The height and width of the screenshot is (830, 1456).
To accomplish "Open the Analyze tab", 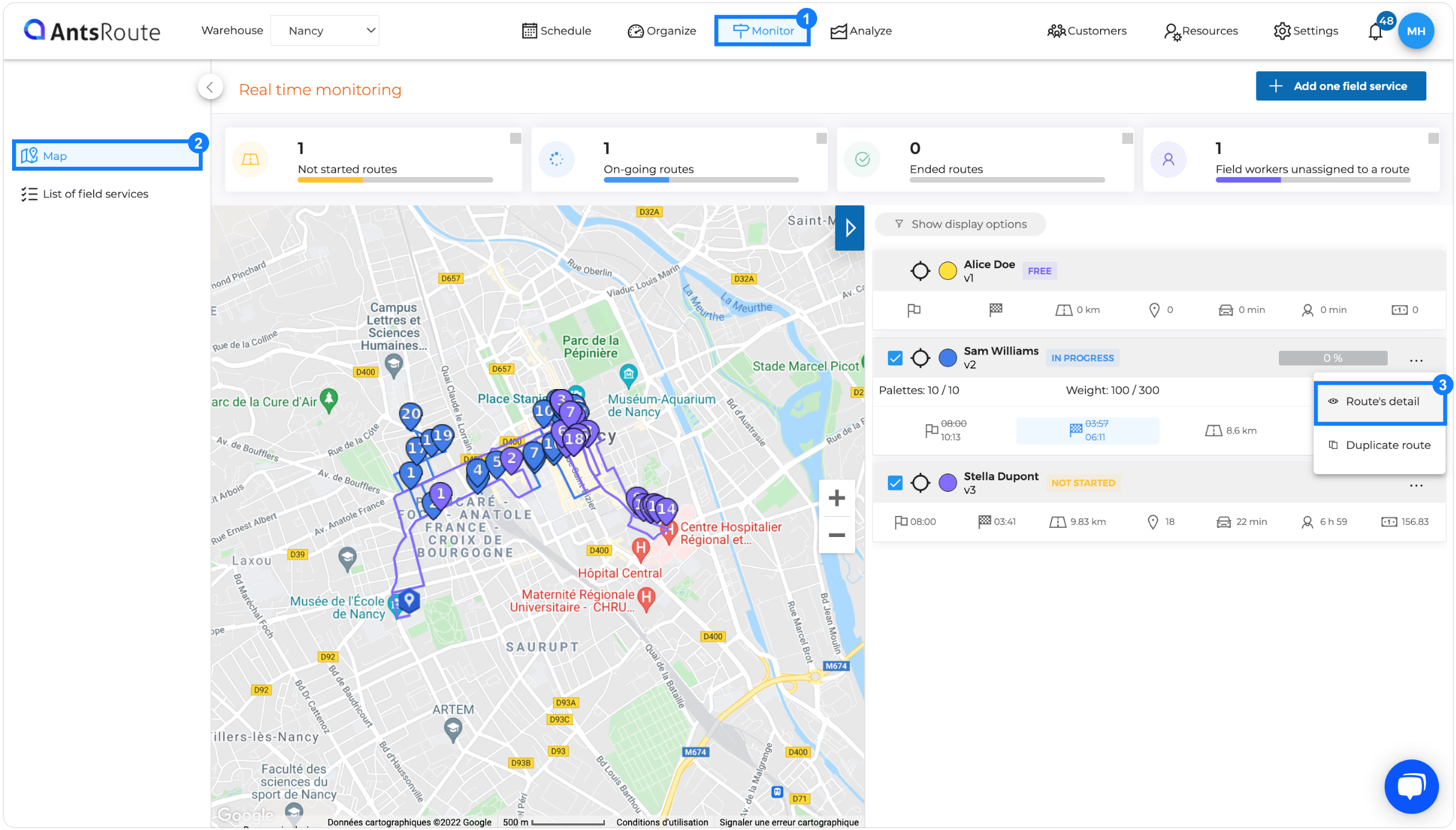I will (x=861, y=31).
